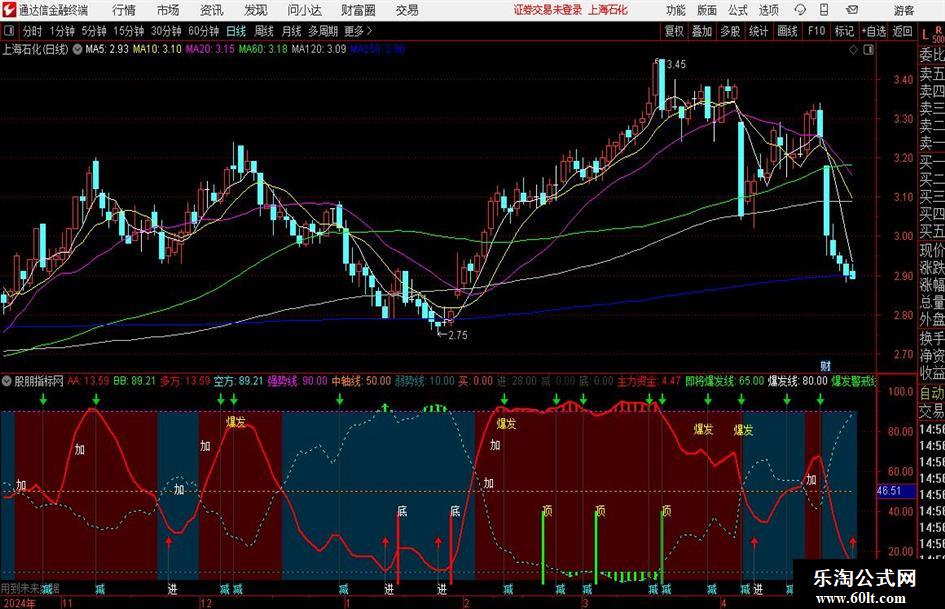Click 证券交易未登录 login link
945x609 pixels.
pos(548,10)
